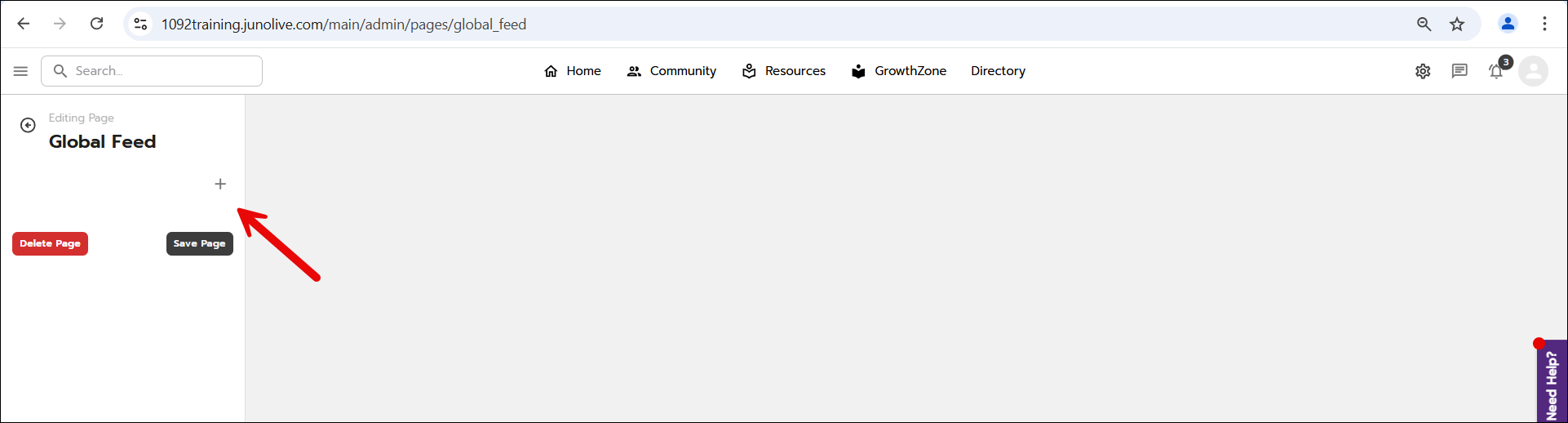Open the messages chat icon
Viewport: 1568px width, 423px height.
[1459, 71]
